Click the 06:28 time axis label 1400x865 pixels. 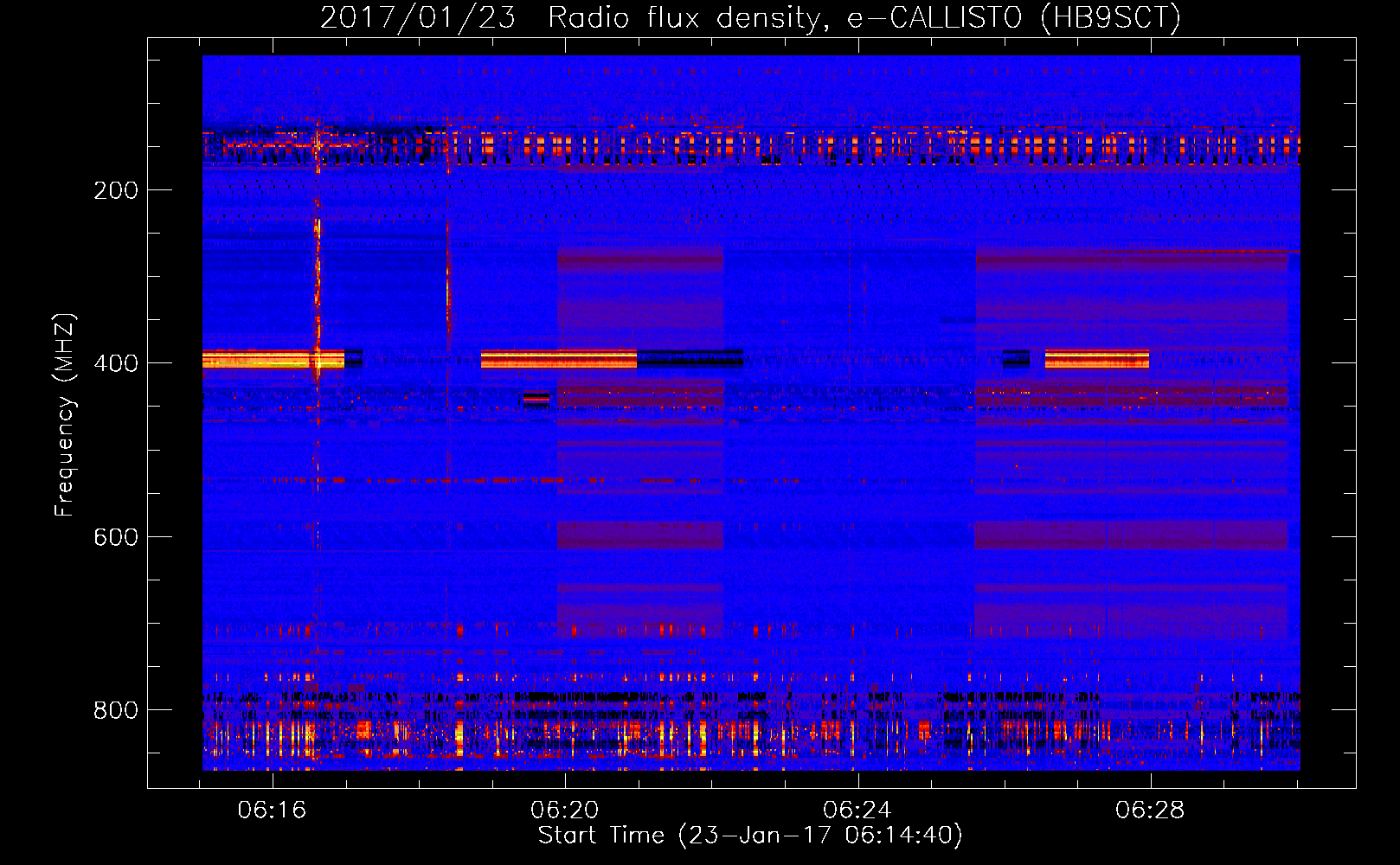coord(1150,811)
